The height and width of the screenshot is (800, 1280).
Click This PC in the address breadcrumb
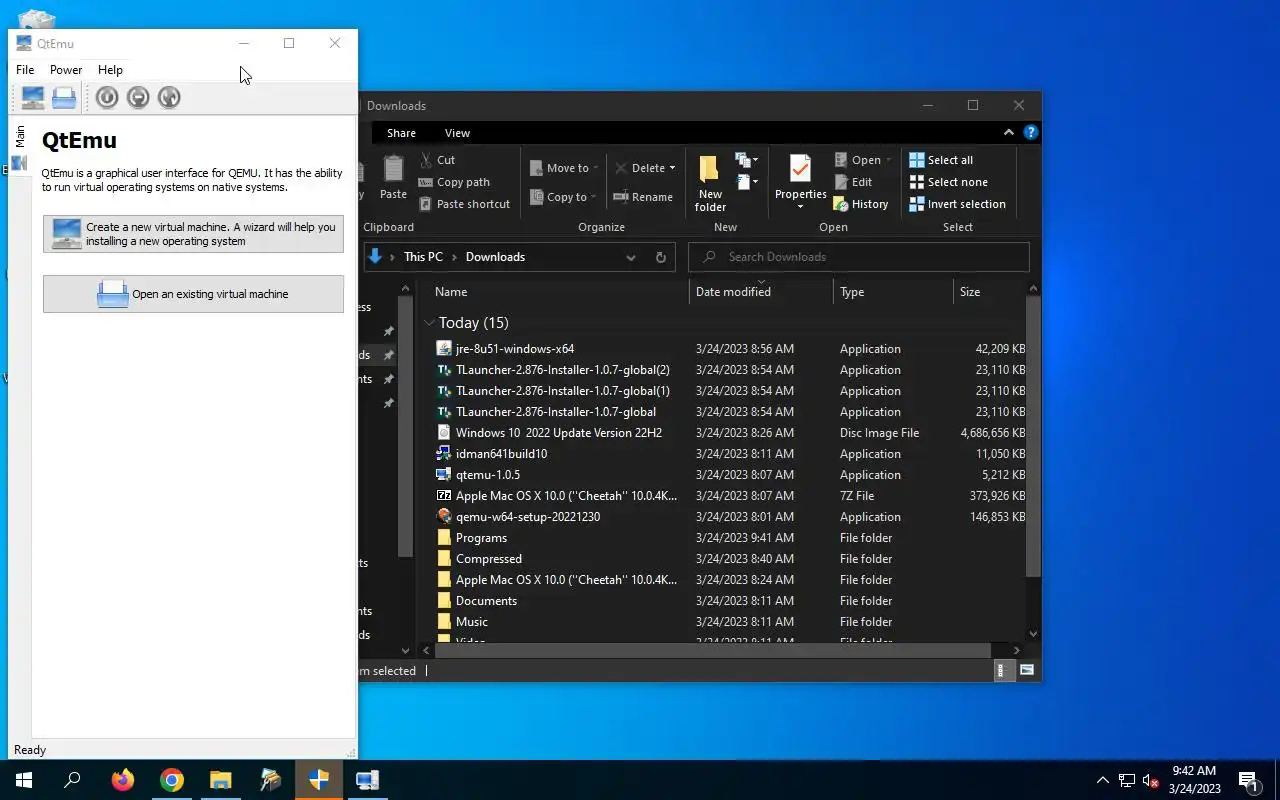click(x=423, y=257)
